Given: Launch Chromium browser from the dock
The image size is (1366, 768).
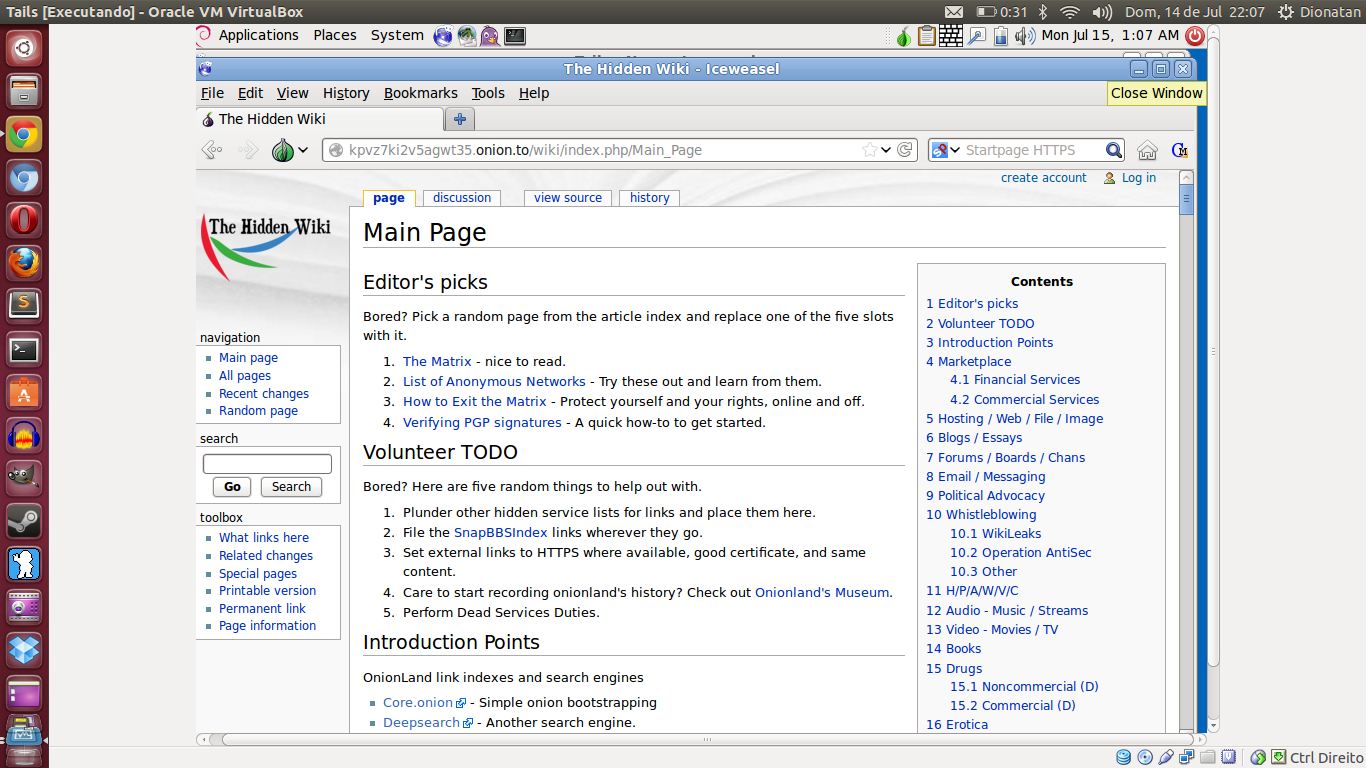Looking at the screenshot, I should click(24, 178).
